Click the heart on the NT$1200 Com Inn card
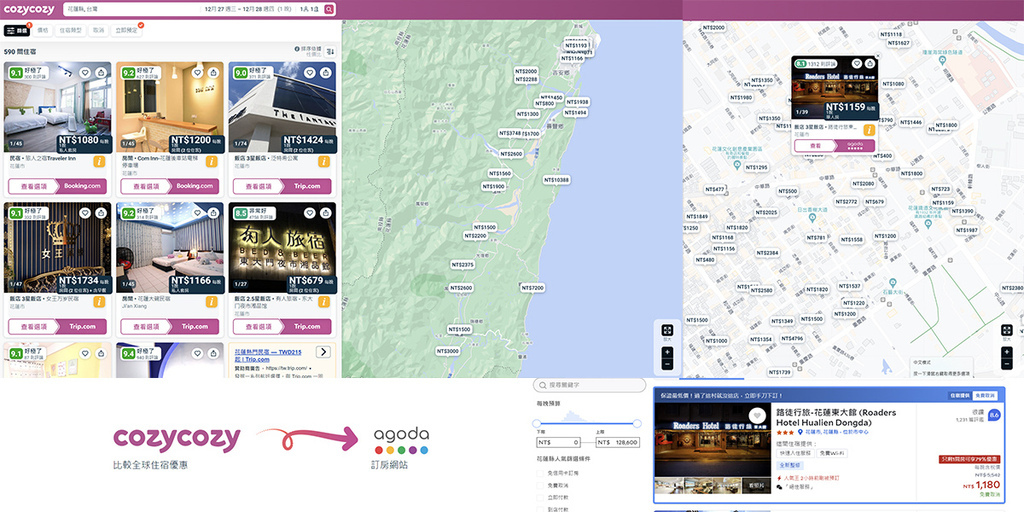The image size is (1024, 512). (x=197, y=72)
